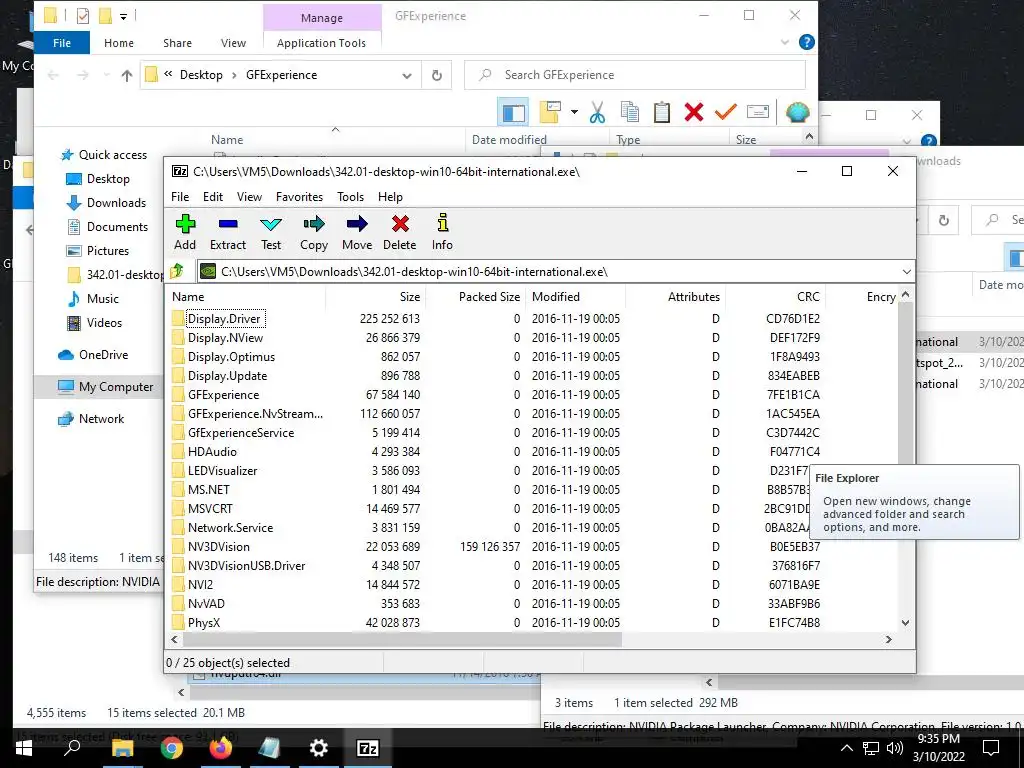Open the 7-Zip Edit menu
Image resolution: width=1024 pixels, height=768 pixels.
213,197
